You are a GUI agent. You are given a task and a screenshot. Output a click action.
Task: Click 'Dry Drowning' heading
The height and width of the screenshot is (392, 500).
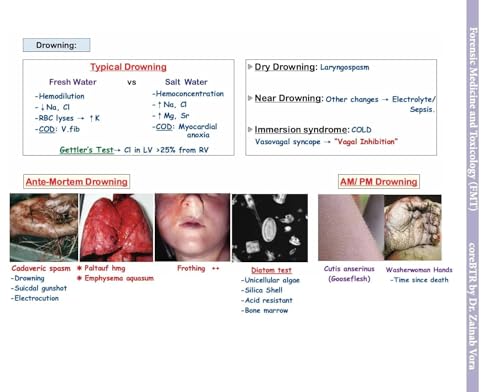284,67
